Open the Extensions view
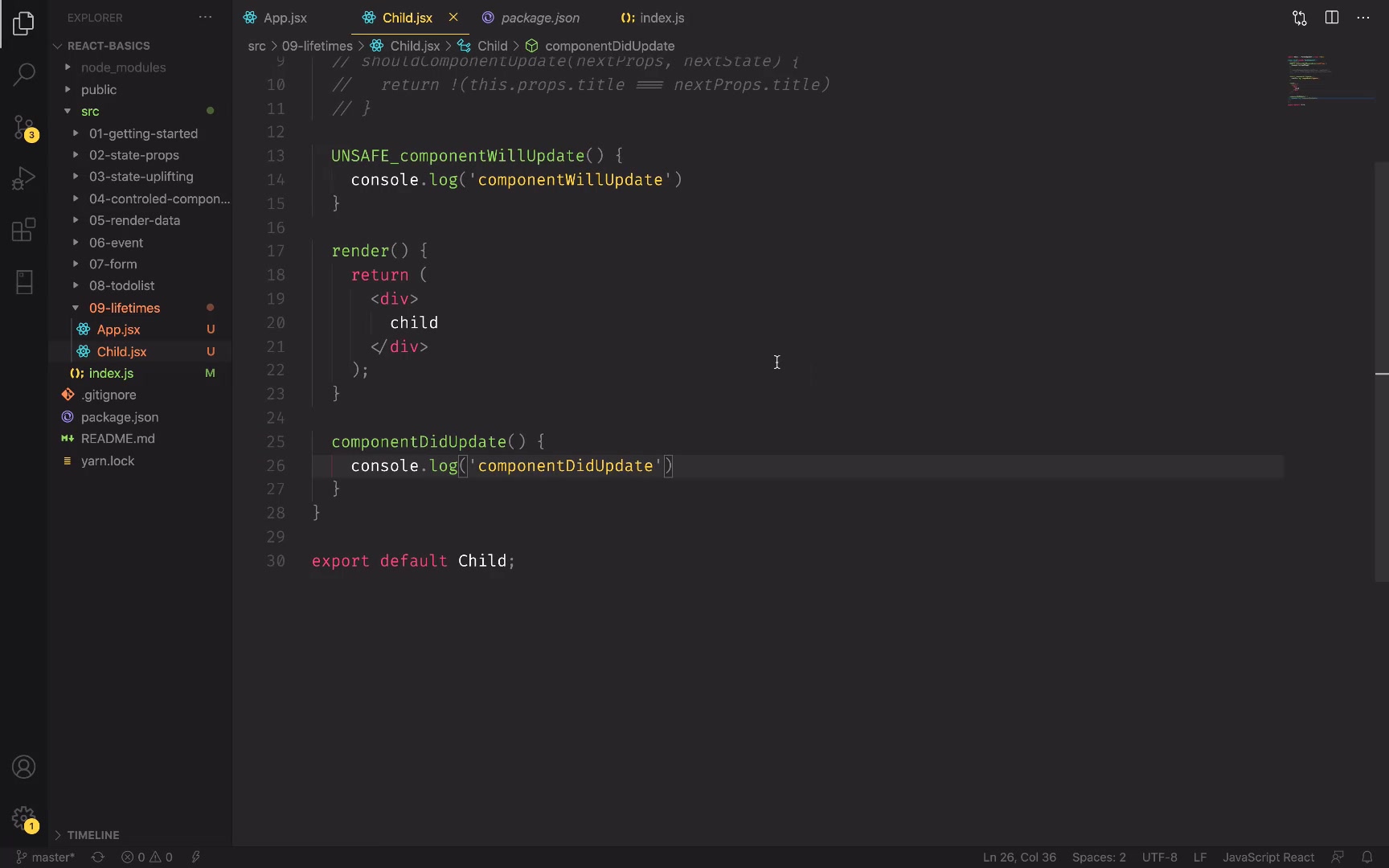The image size is (1389, 868). [x=24, y=230]
